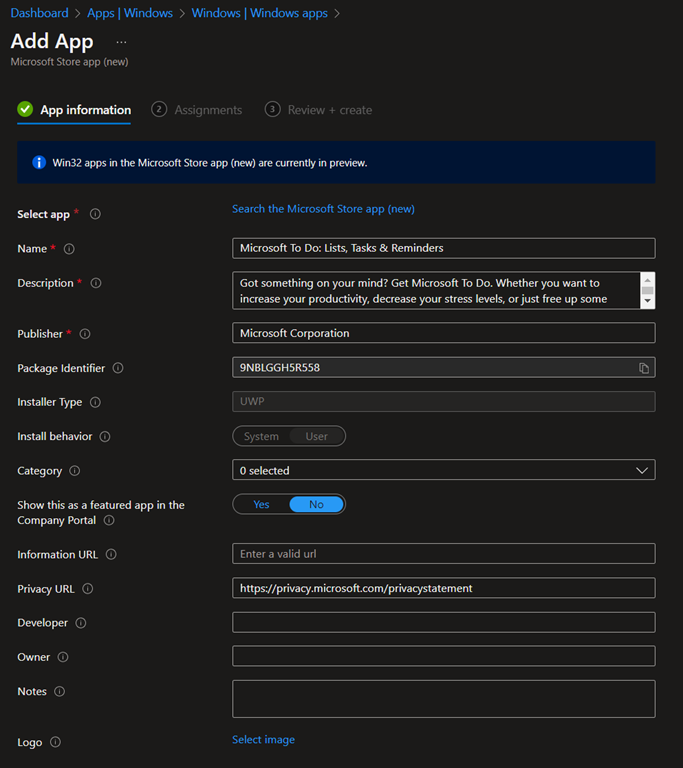Click Search the Microsoft Store app link
Screen dimensions: 683x768
(x=323, y=209)
